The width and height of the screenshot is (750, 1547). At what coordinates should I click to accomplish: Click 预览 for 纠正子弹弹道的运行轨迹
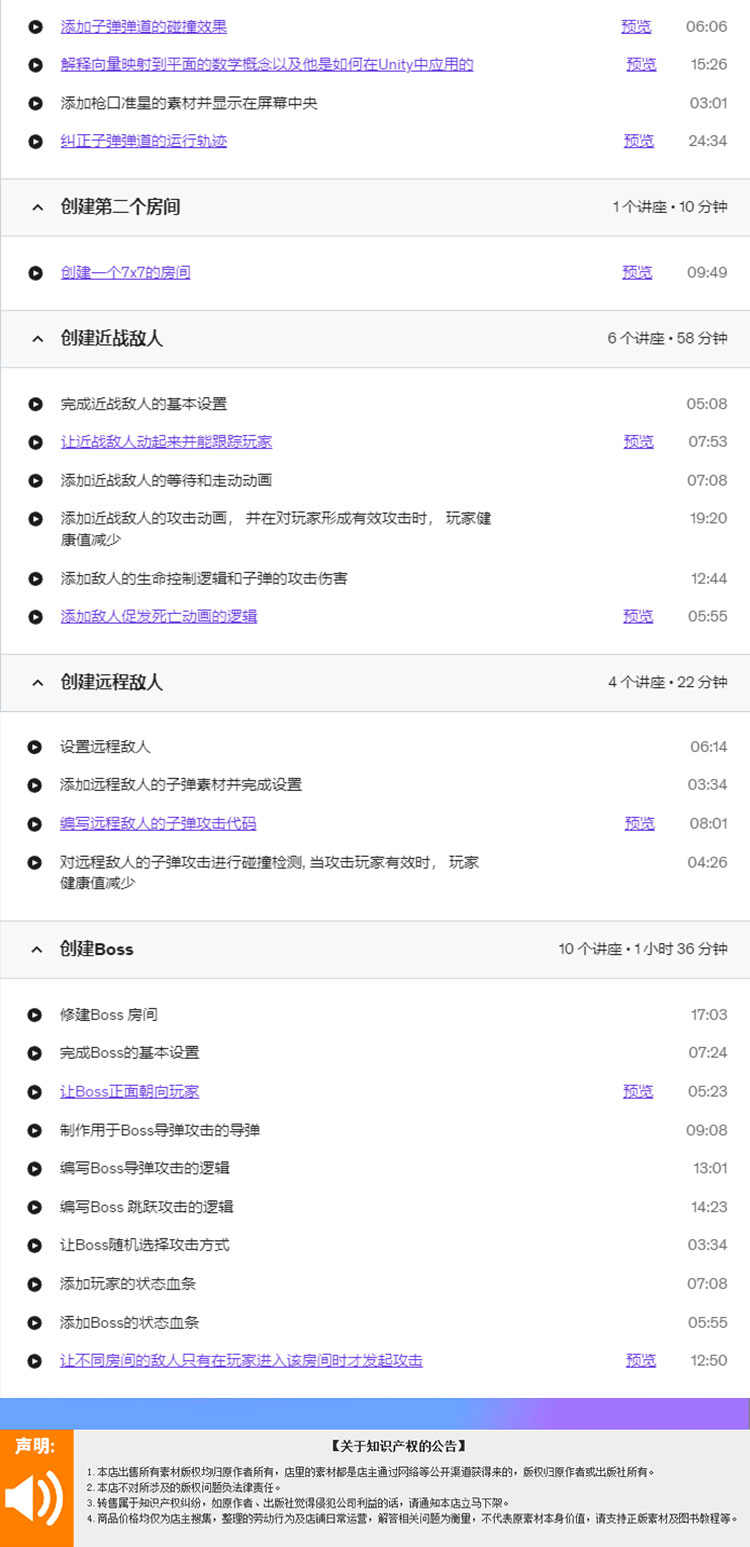(x=639, y=140)
